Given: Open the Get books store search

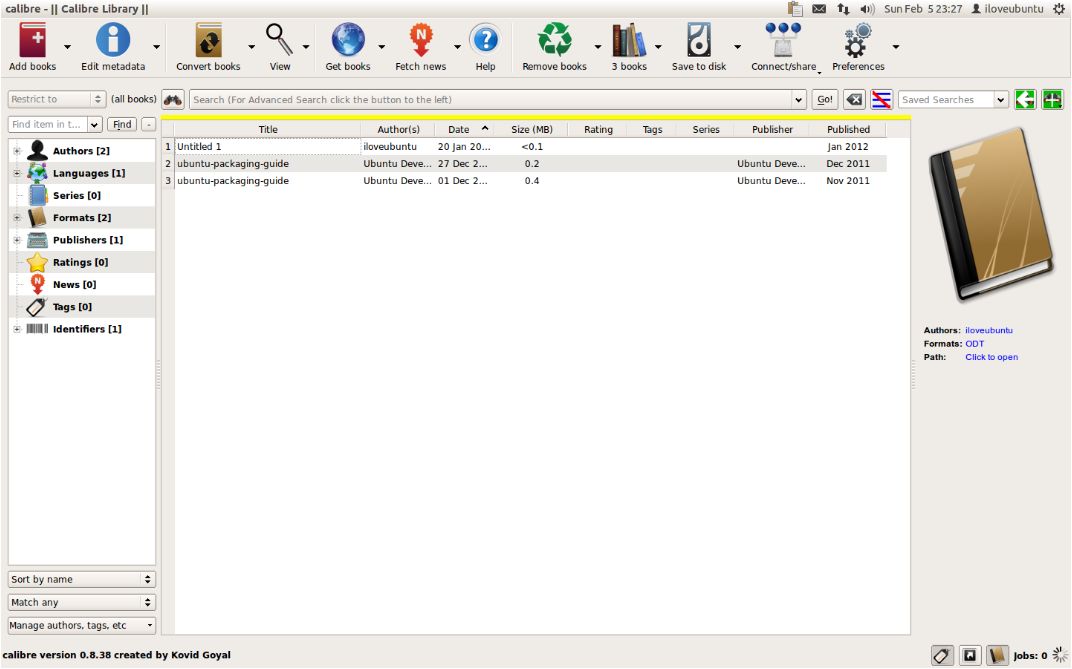Looking at the screenshot, I should tap(347, 46).
